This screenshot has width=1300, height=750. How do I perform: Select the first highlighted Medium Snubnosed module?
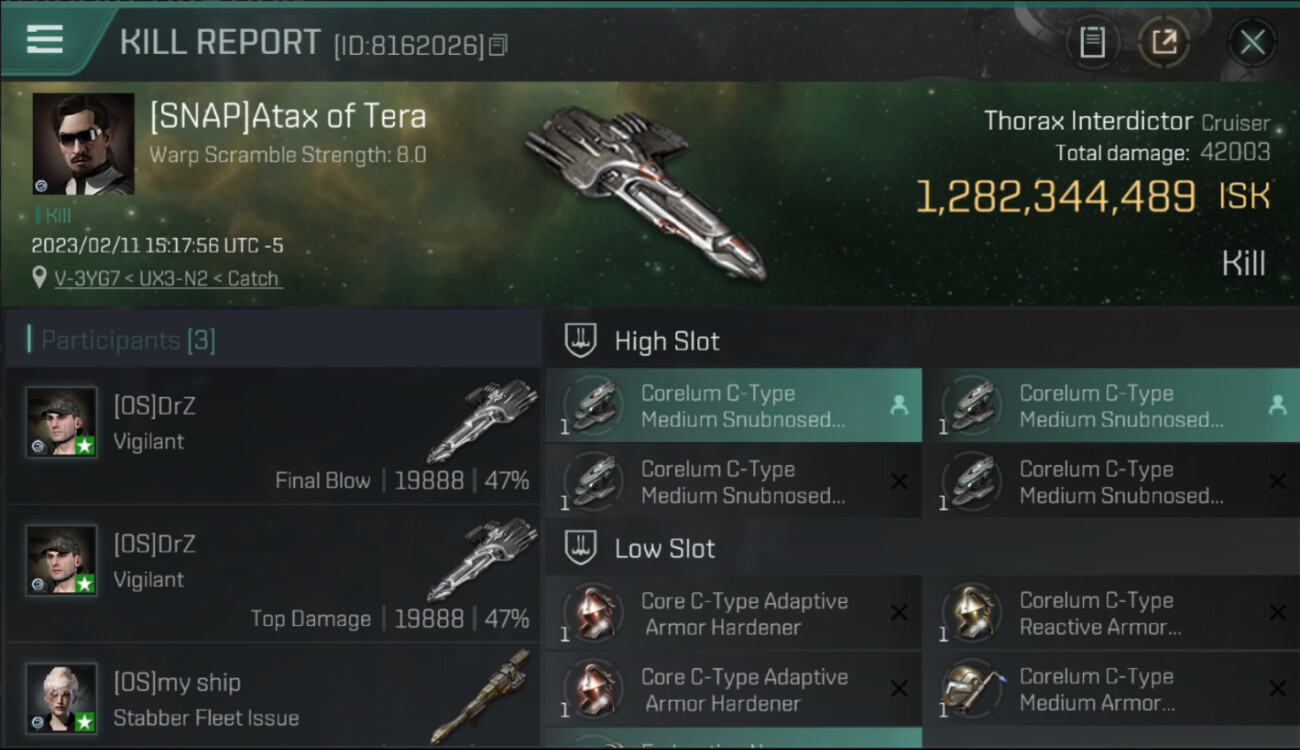click(733, 406)
